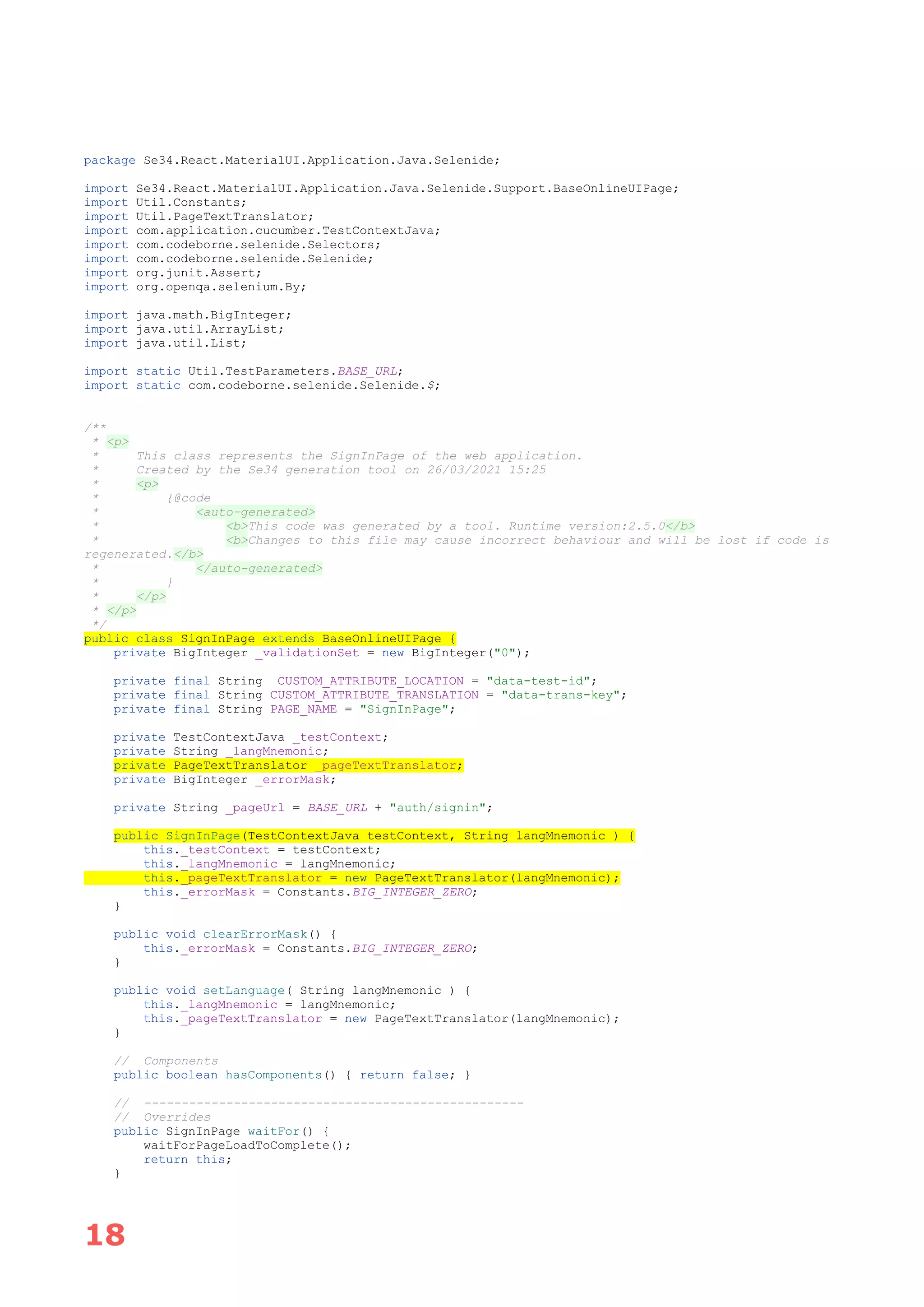Click 'import com.codeborne.selenide.Selenide;' line

pyautogui.click(x=229, y=259)
